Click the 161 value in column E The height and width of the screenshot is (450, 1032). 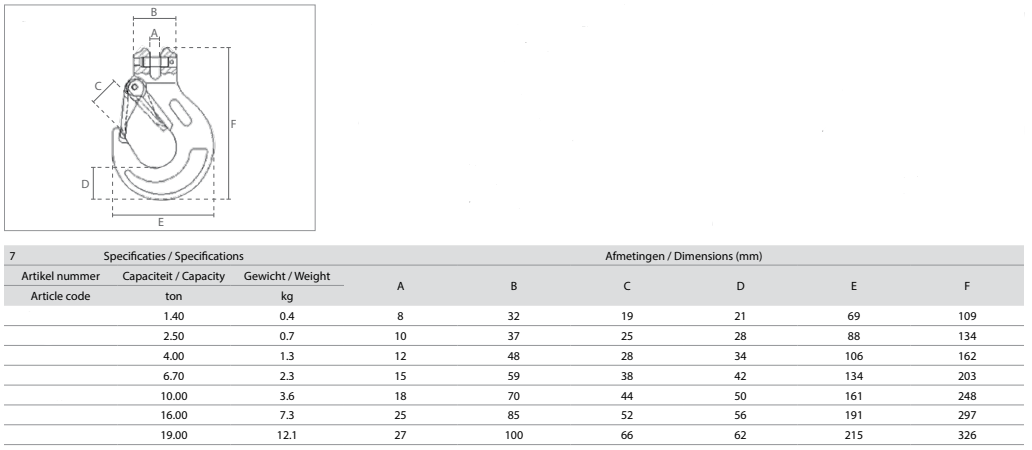854,395
